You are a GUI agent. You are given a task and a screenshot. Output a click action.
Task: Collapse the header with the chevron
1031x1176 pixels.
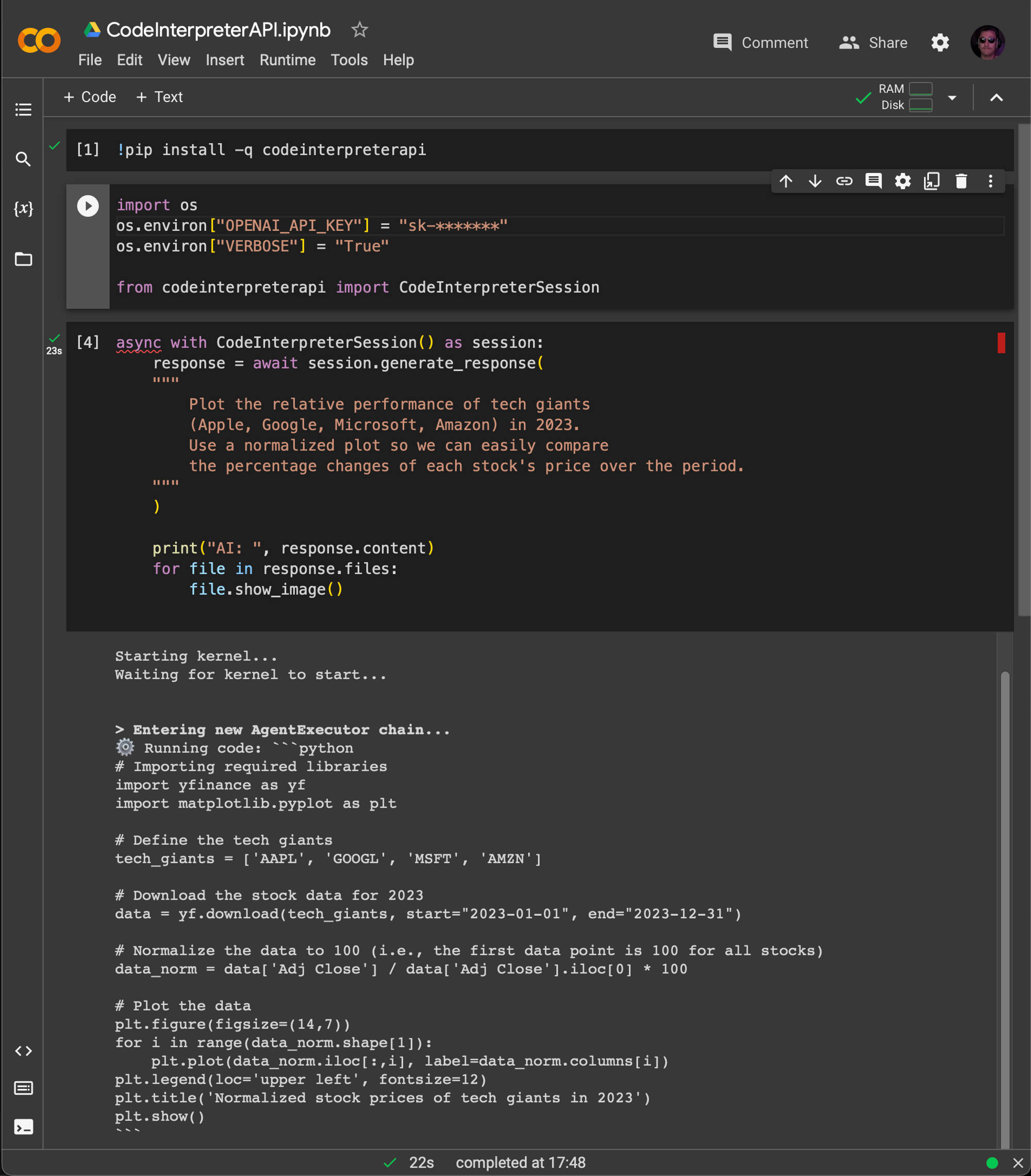996,98
